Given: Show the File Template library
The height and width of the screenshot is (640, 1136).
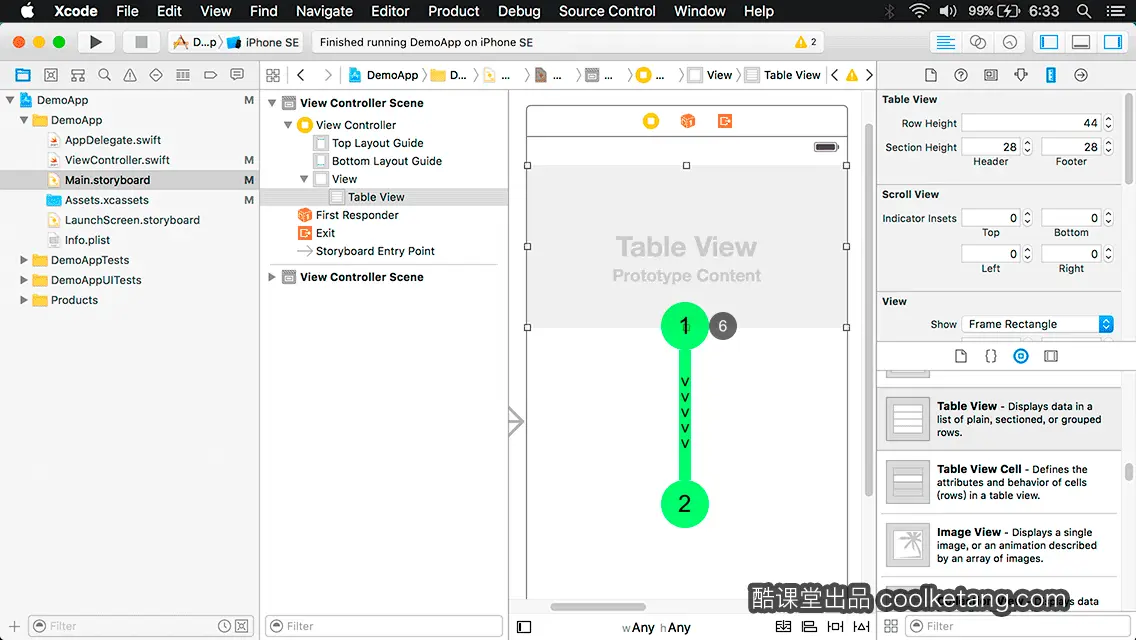Looking at the screenshot, I should 961,356.
